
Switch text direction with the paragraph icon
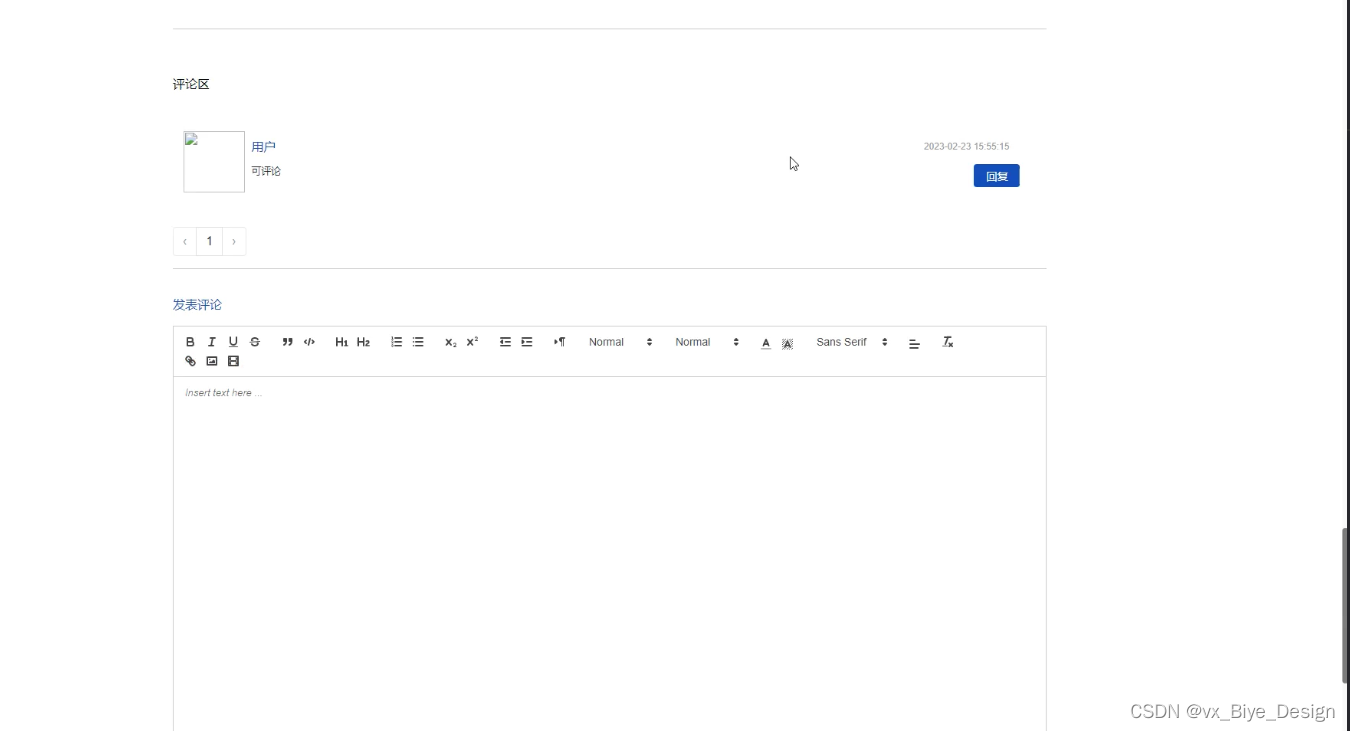[x=560, y=342]
